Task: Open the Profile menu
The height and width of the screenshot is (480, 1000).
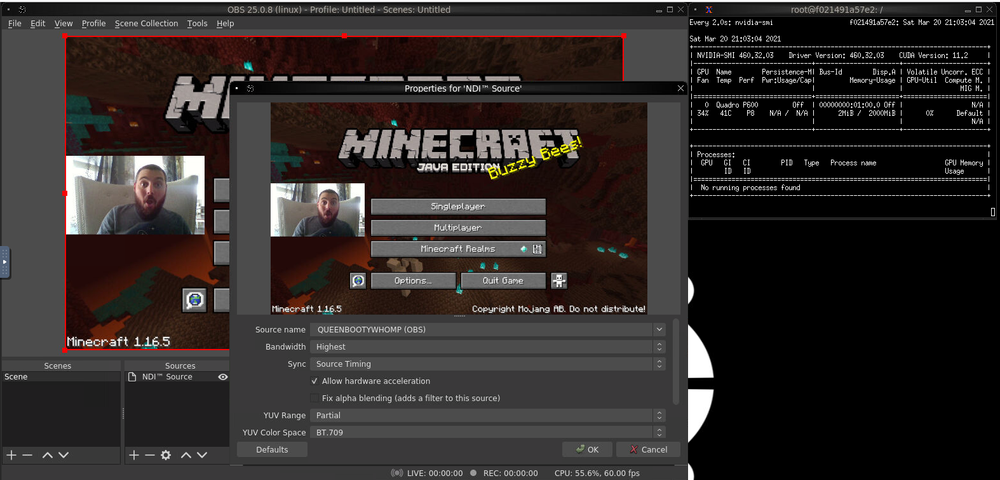Action: coord(94,23)
